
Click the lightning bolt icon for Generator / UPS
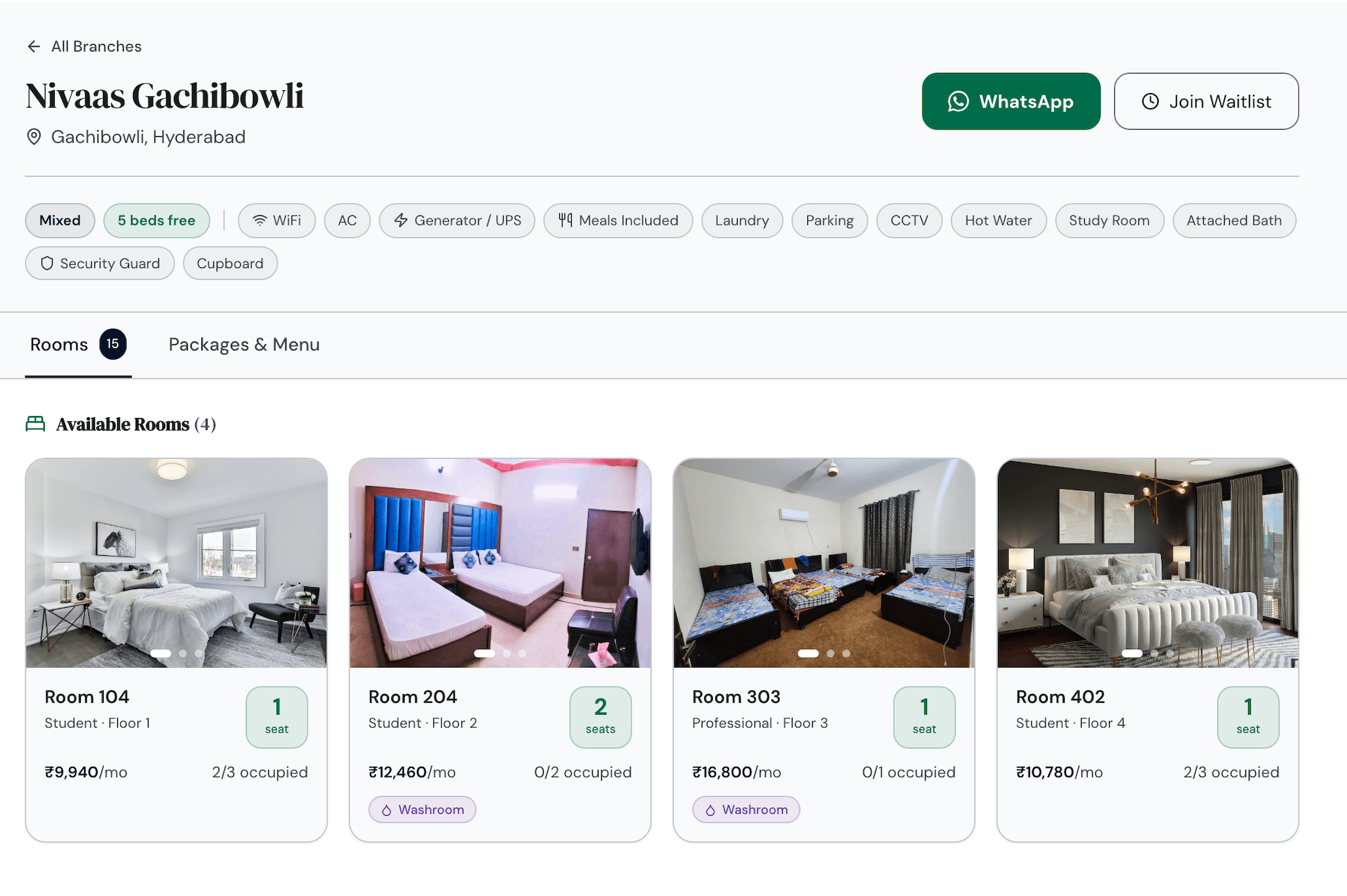[401, 221]
